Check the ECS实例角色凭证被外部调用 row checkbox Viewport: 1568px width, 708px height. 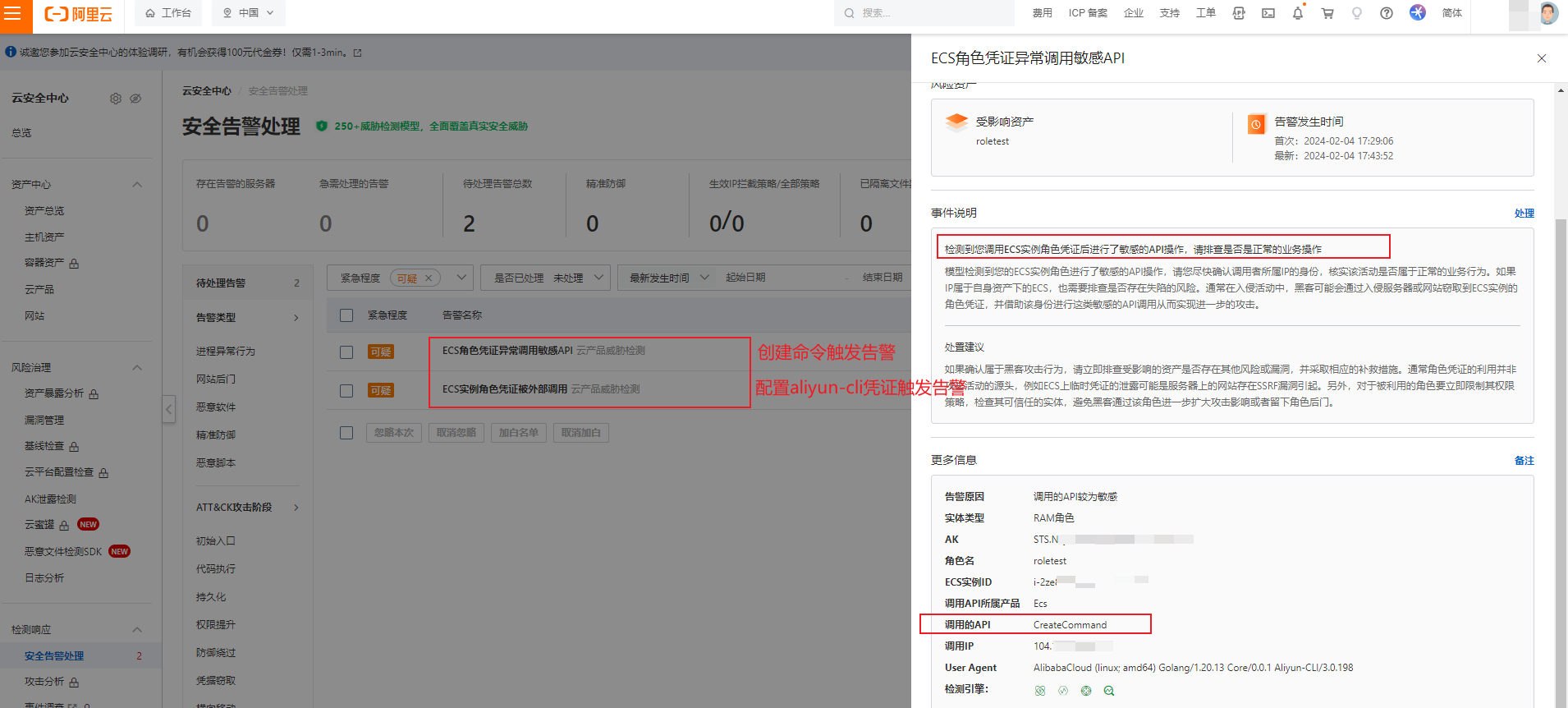pos(346,391)
